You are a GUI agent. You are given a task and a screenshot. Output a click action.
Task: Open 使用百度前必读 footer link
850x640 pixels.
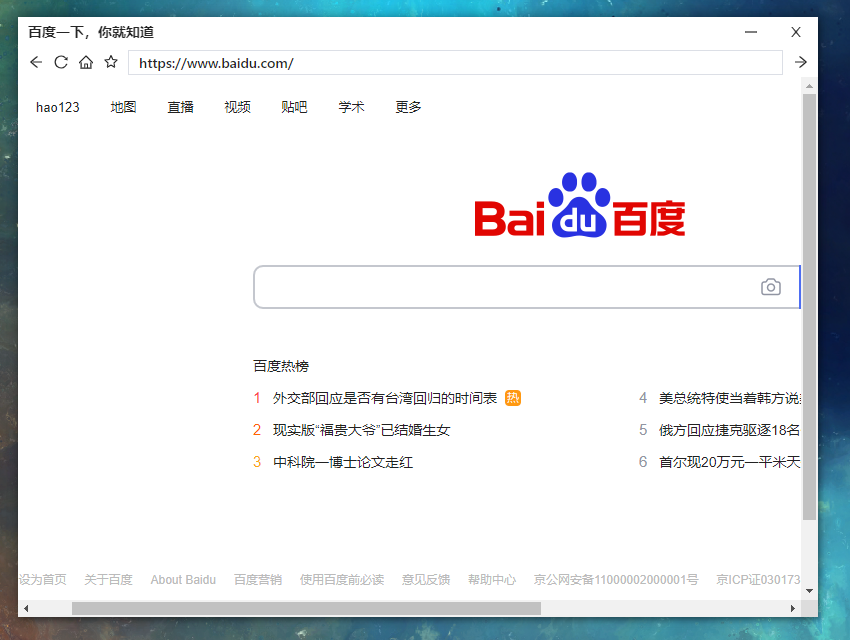tap(342, 580)
